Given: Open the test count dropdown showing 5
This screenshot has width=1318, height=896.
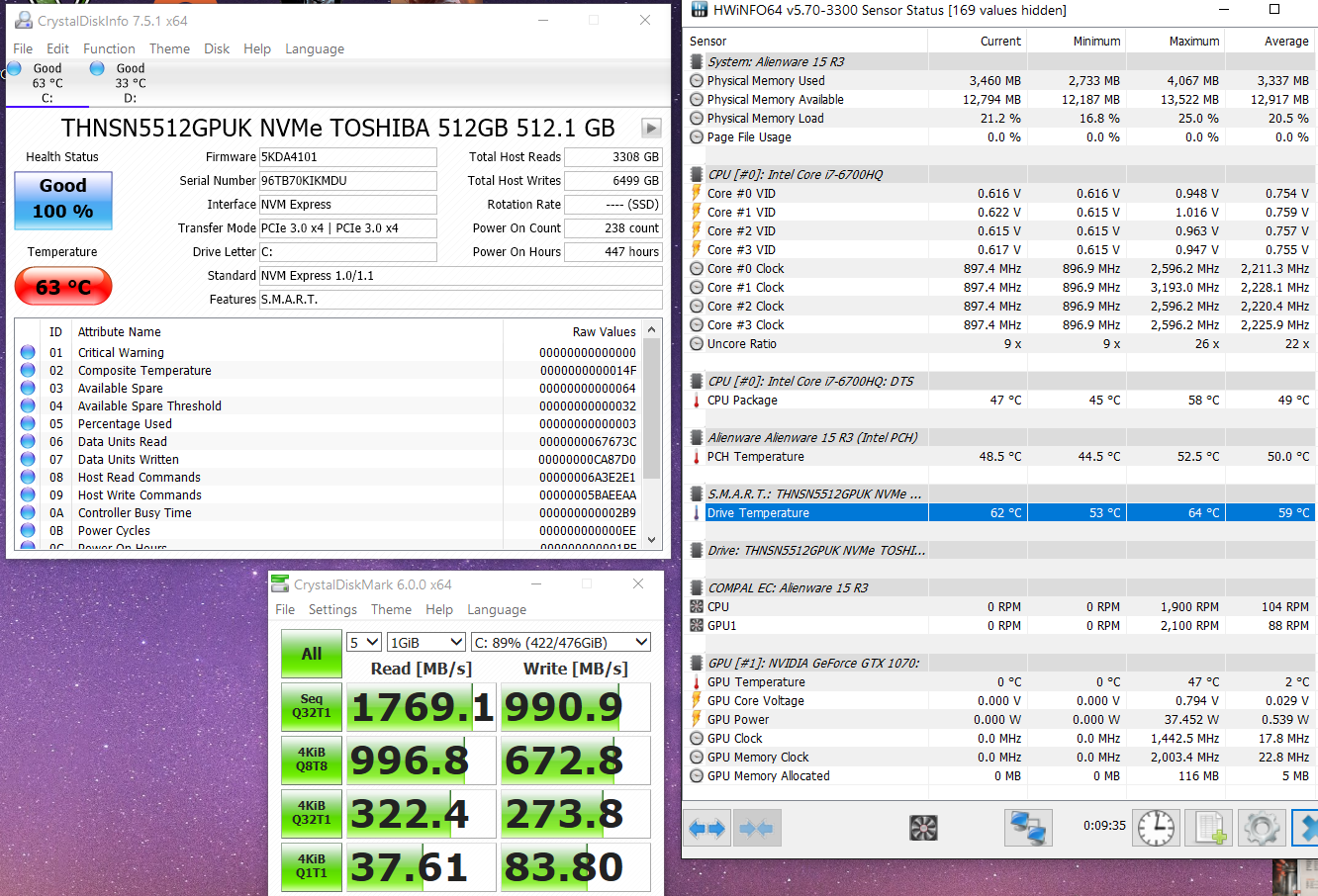Looking at the screenshot, I should pos(364,643).
